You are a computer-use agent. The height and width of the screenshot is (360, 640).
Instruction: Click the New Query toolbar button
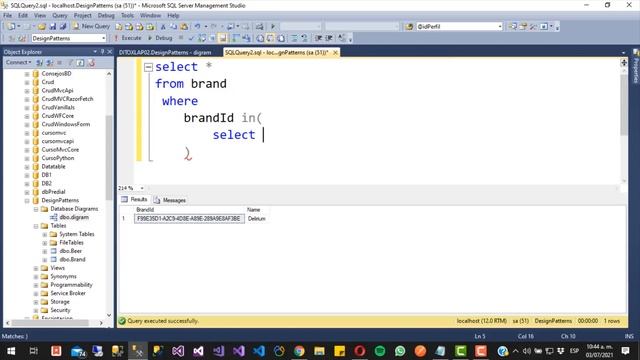(x=91, y=26)
